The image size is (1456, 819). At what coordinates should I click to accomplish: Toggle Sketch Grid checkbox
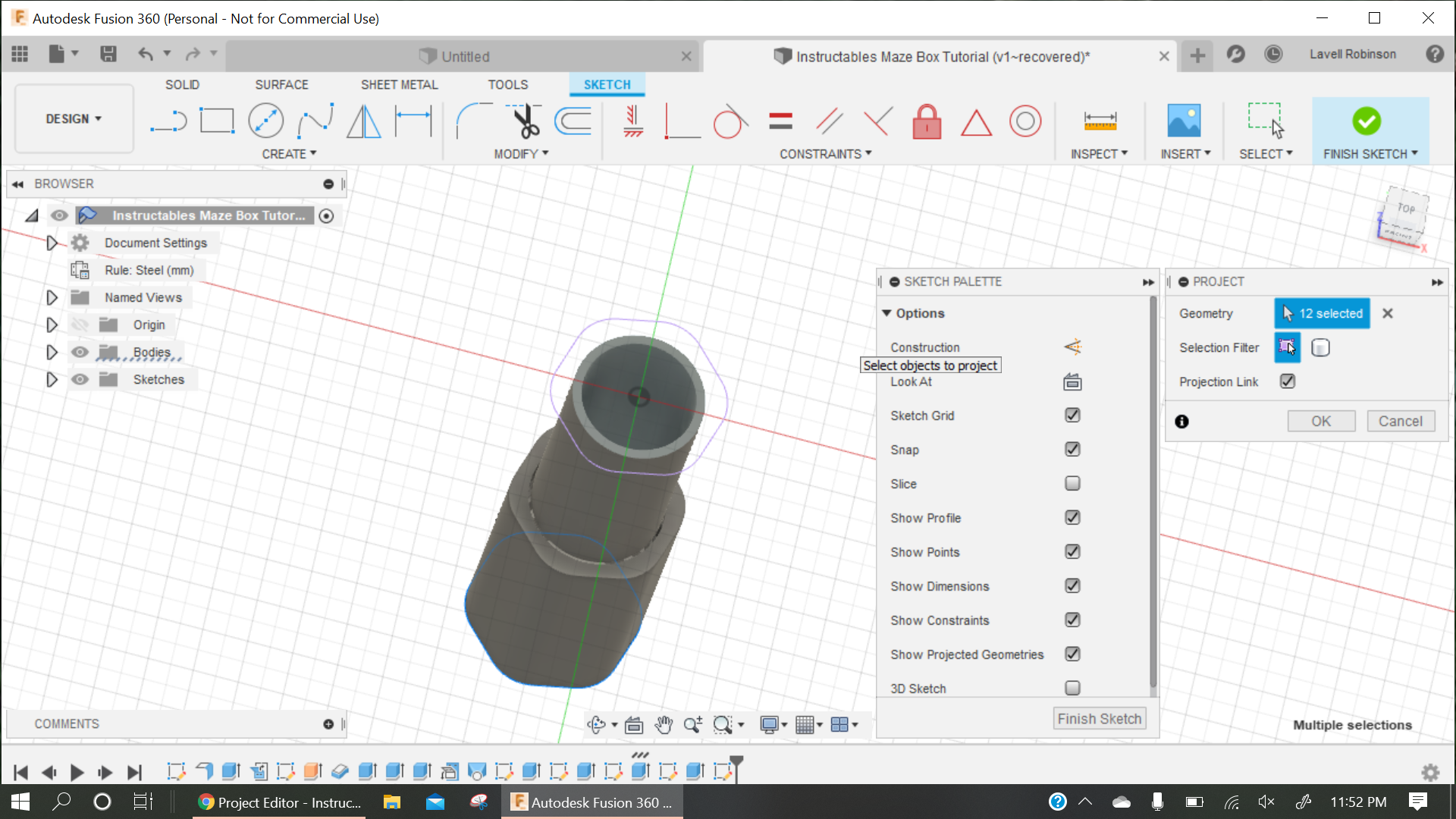1072,416
